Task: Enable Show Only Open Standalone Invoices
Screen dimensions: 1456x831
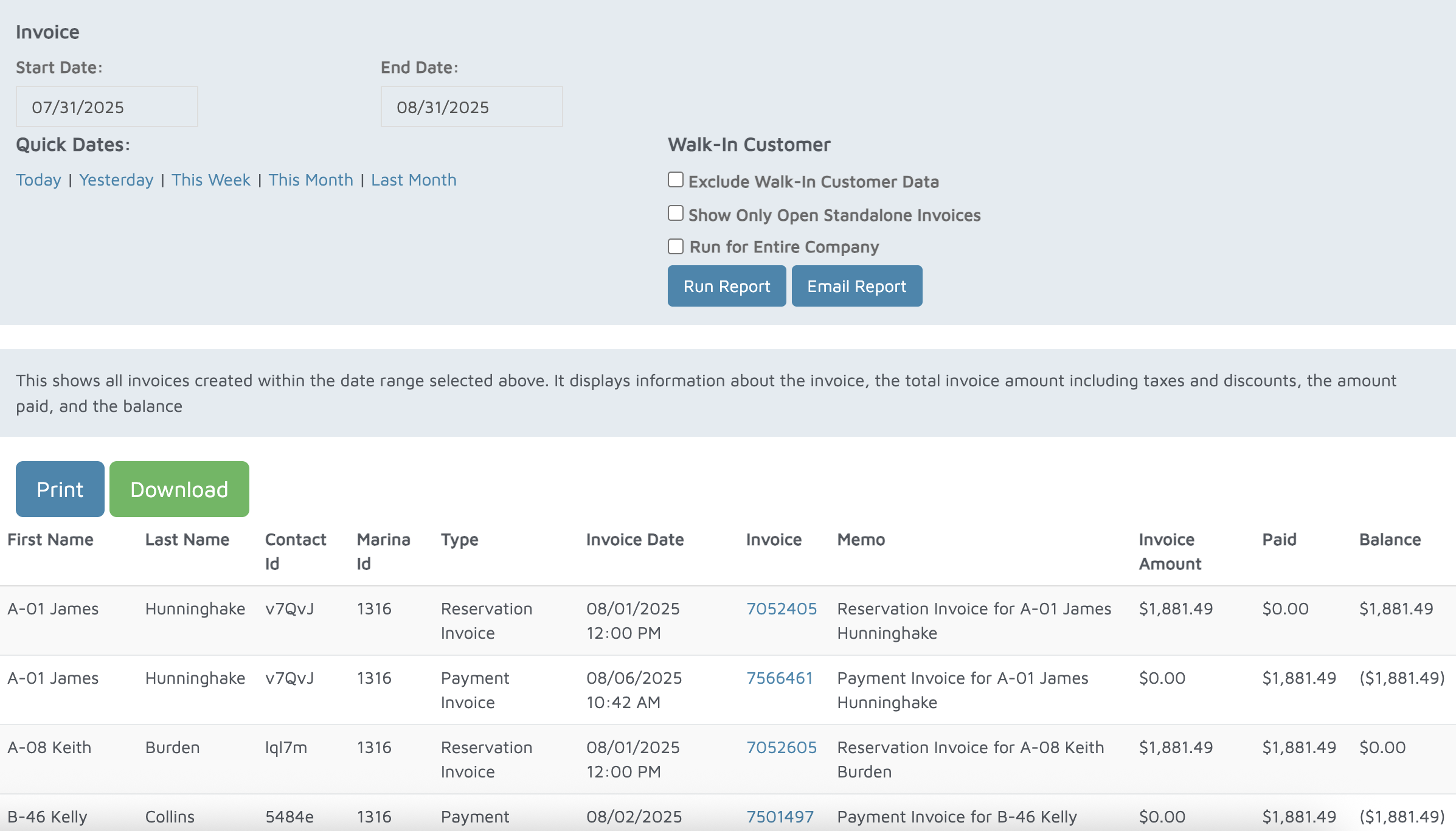Action: pyautogui.click(x=675, y=214)
